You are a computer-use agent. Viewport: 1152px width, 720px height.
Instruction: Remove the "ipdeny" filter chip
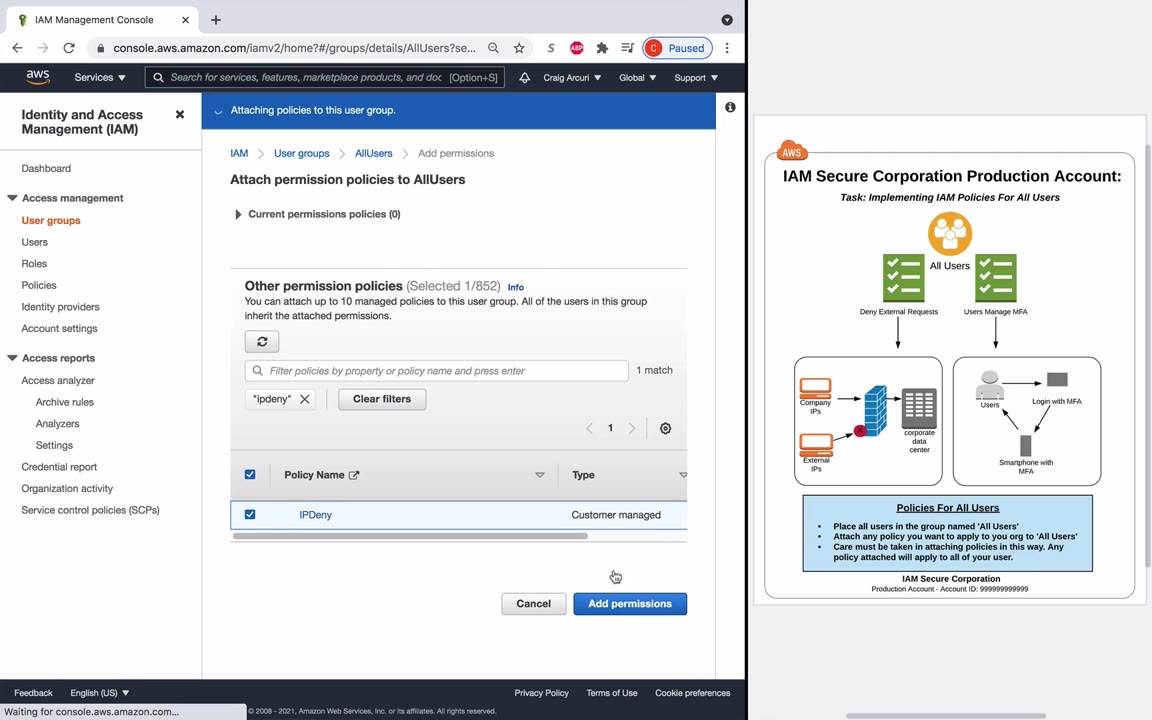304,399
